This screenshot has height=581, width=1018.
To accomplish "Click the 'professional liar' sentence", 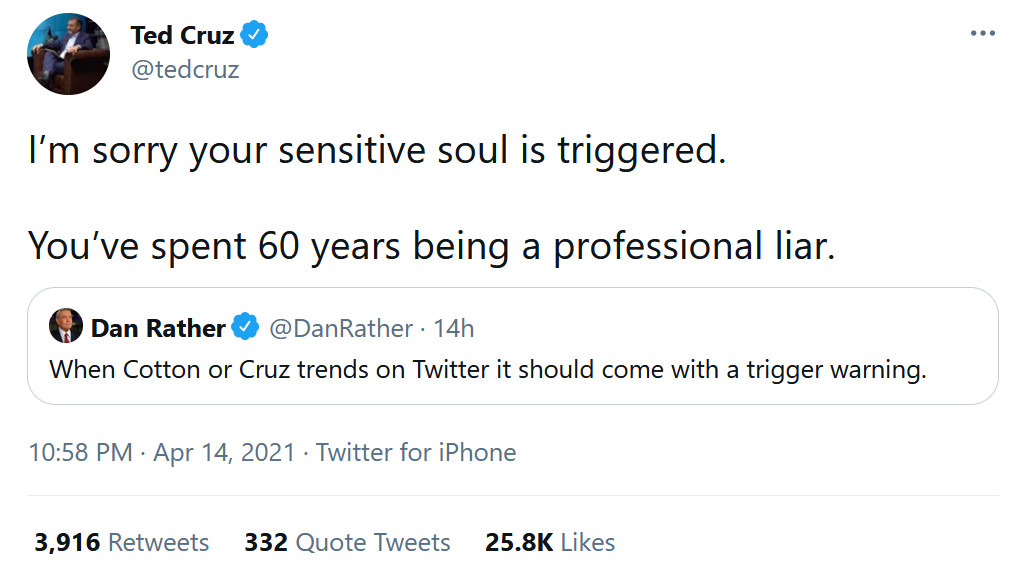I will 430,246.
